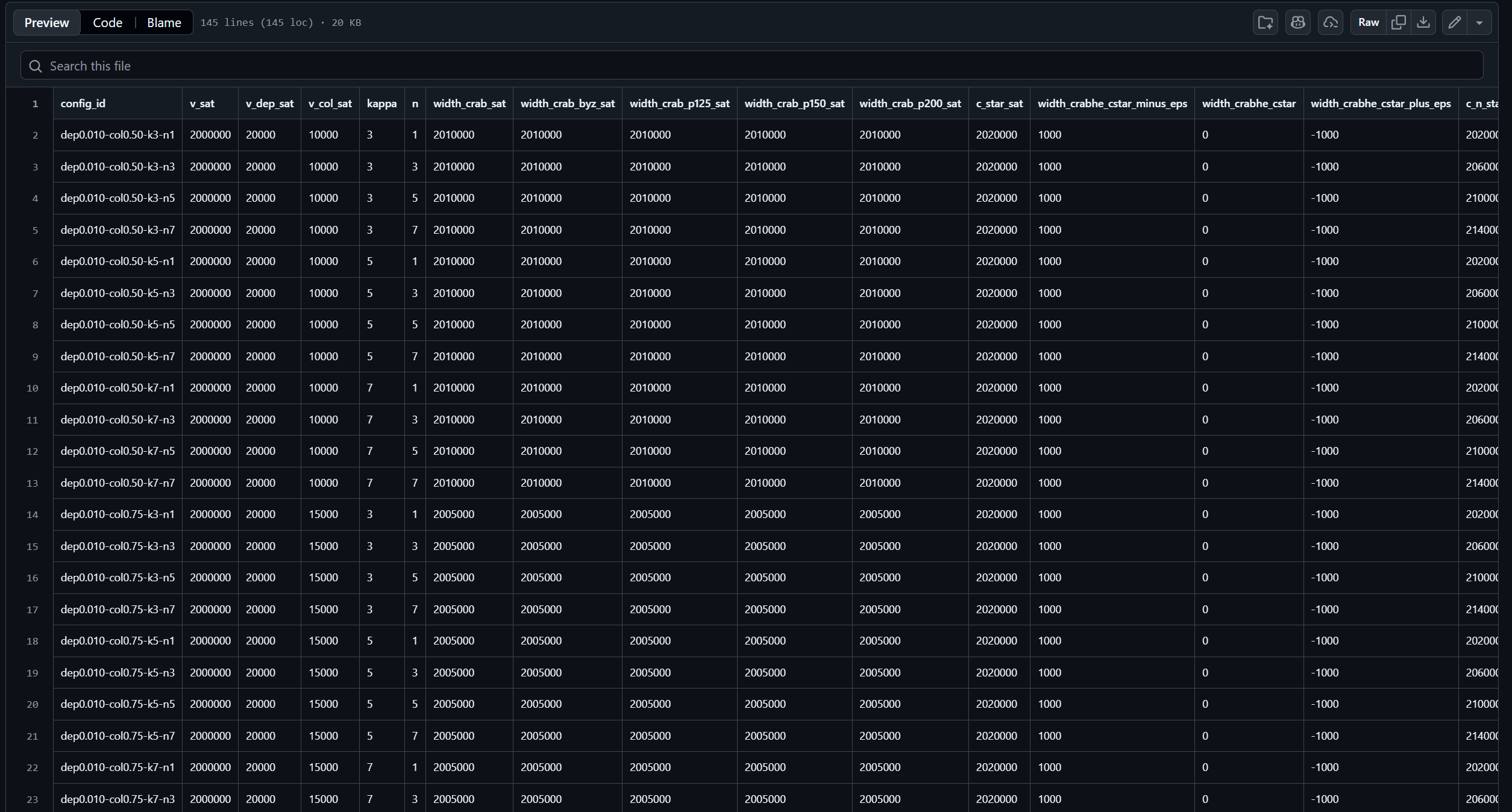
Task: Click the width_crab_p125_sat column header
Action: (679, 104)
